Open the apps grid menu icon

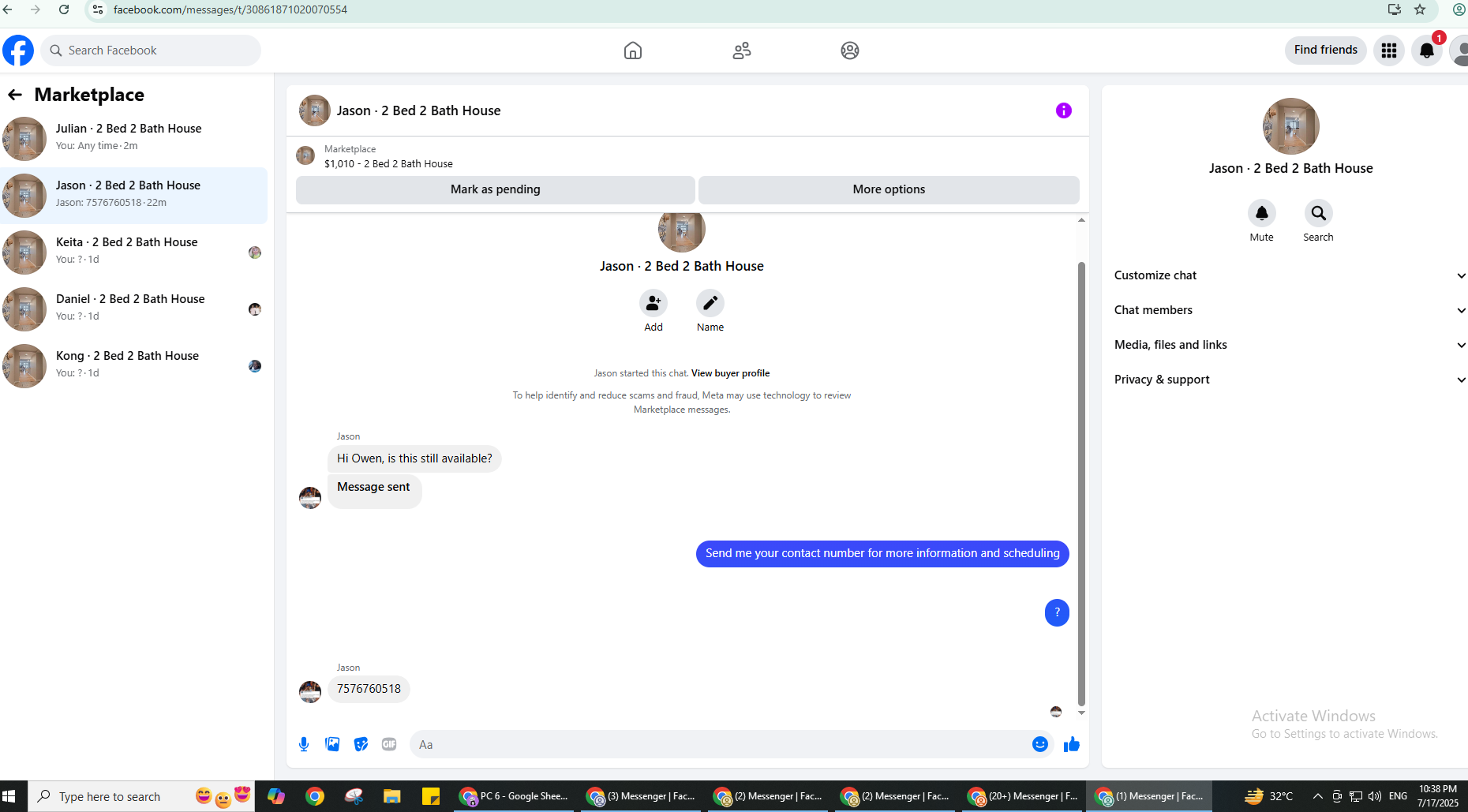[1389, 51]
